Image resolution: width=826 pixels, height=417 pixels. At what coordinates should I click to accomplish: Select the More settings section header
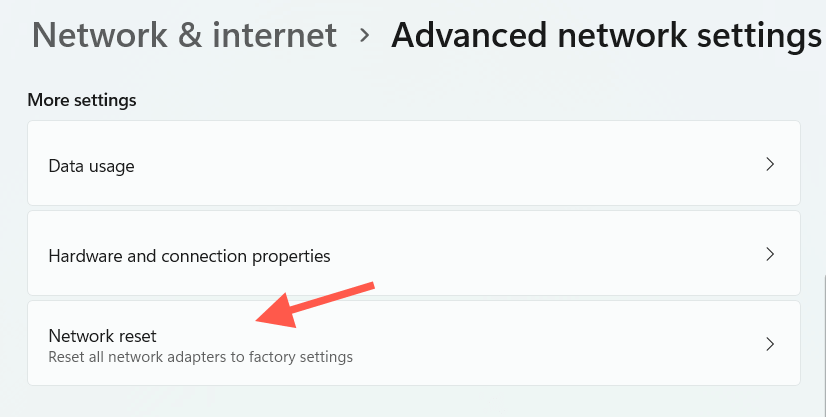click(82, 100)
